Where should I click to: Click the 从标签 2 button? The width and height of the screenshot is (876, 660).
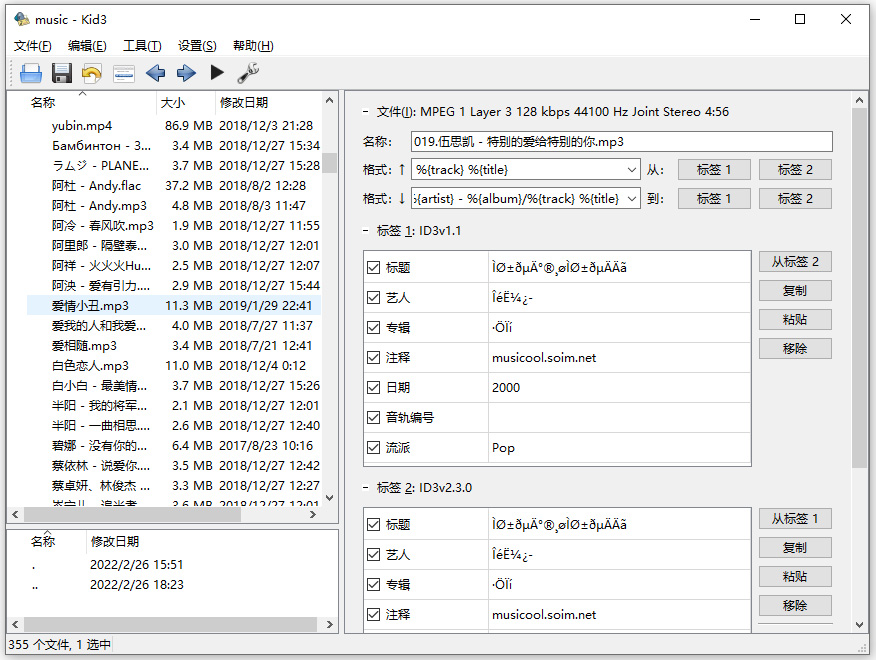pyautogui.click(x=795, y=262)
